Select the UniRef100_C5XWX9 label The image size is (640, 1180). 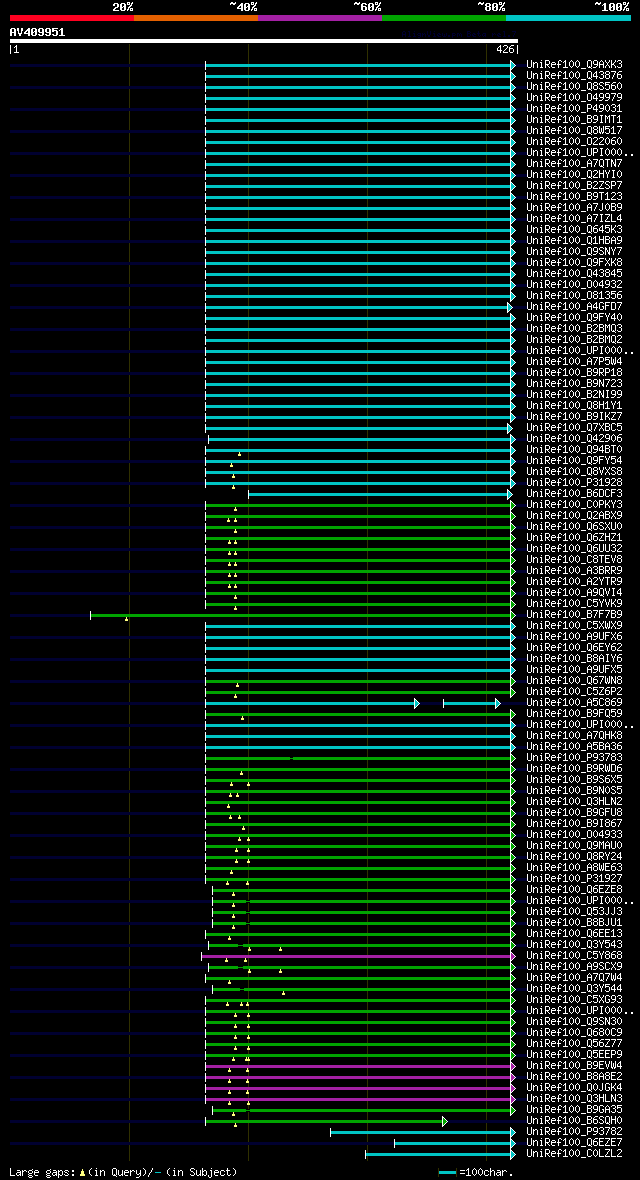click(x=574, y=625)
